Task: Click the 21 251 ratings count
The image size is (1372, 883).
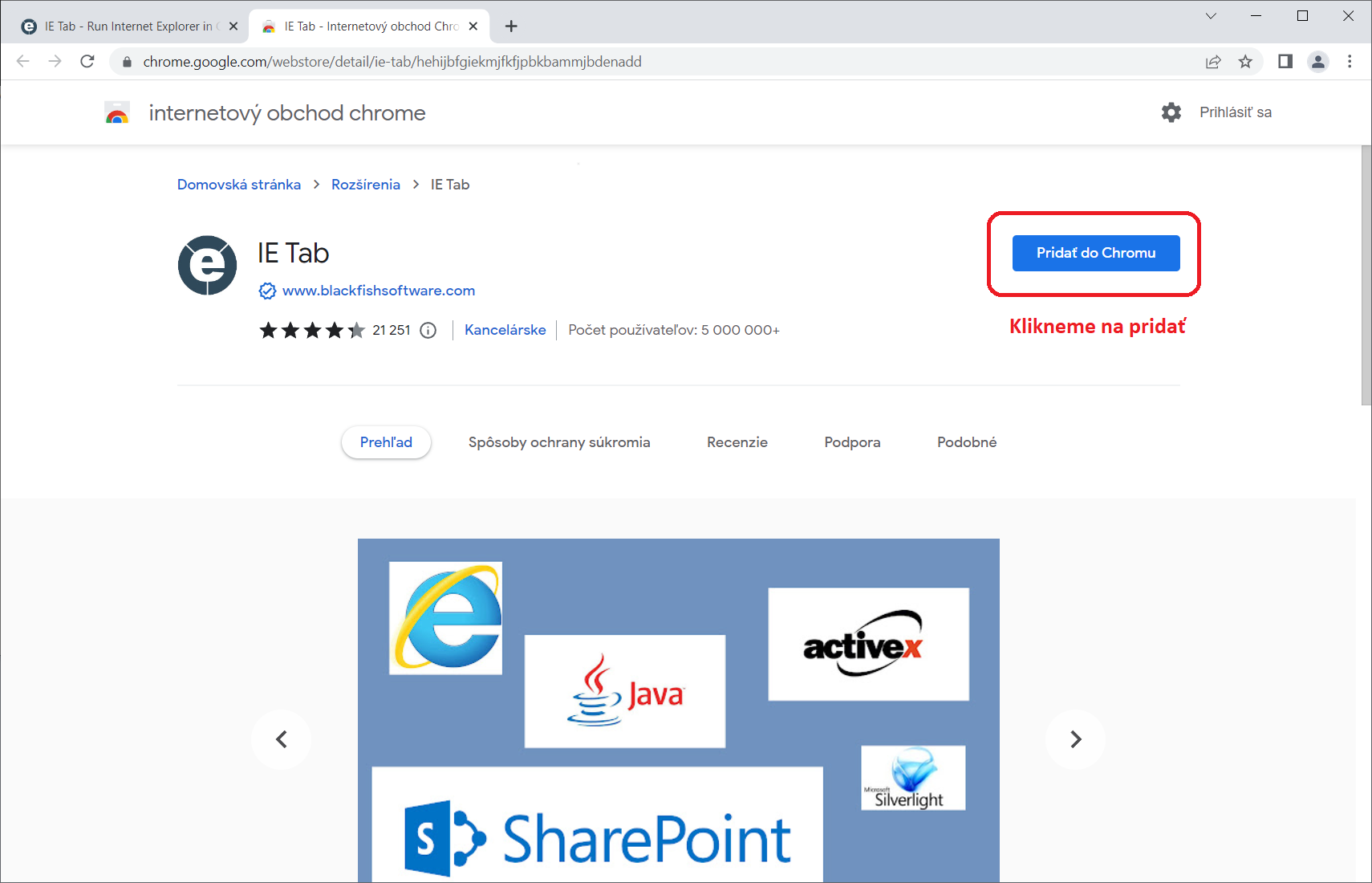Action: pyautogui.click(x=392, y=330)
